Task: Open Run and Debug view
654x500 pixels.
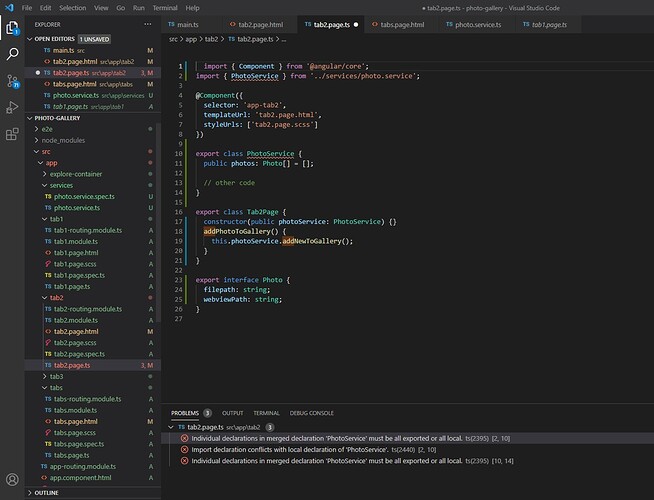Action: (x=12, y=107)
